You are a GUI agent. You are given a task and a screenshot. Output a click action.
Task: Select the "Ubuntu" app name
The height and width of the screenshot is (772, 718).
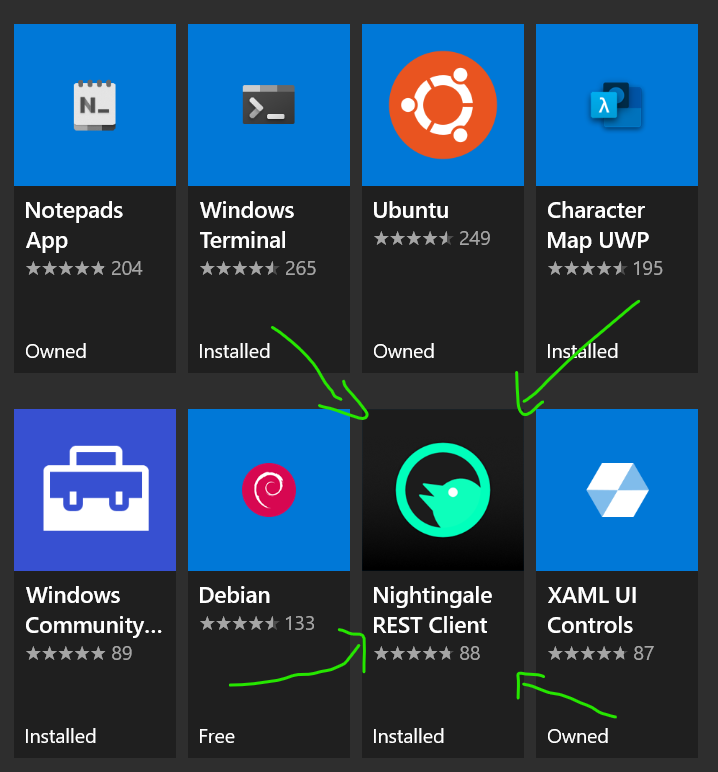pyautogui.click(x=411, y=210)
